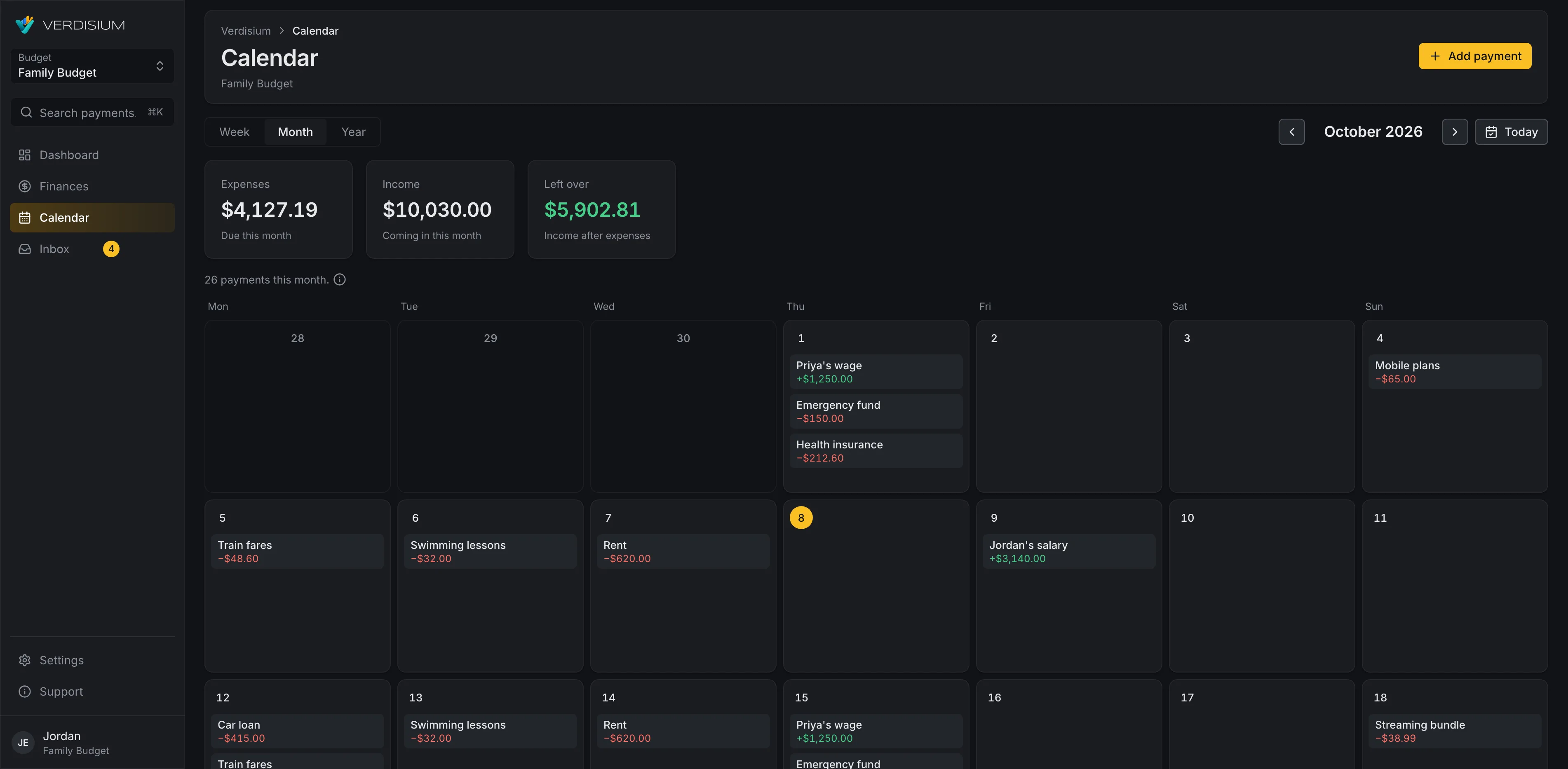1568x769 pixels.
Task: Click the Inbox badge showing 4
Action: (x=111, y=249)
